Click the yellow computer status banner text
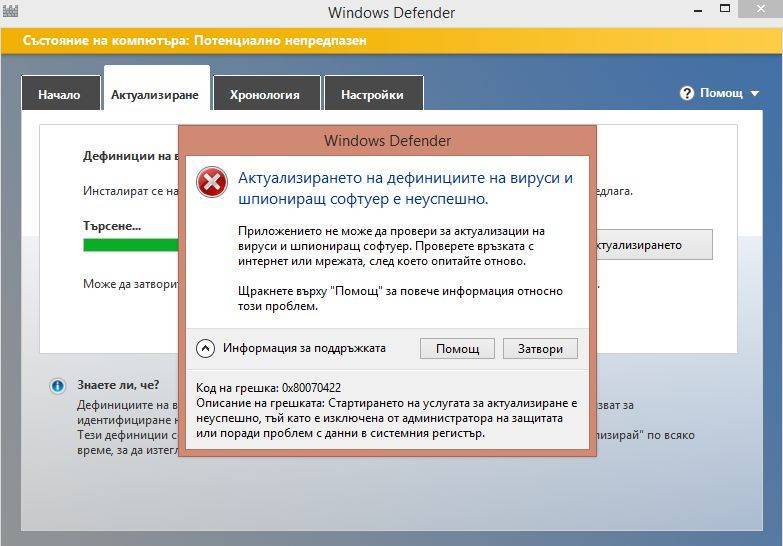 coord(194,40)
